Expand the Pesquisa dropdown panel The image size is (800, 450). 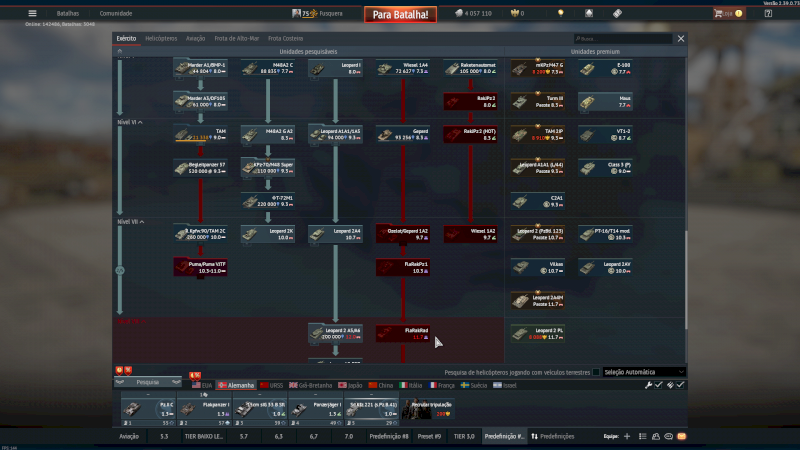tap(147, 382)
